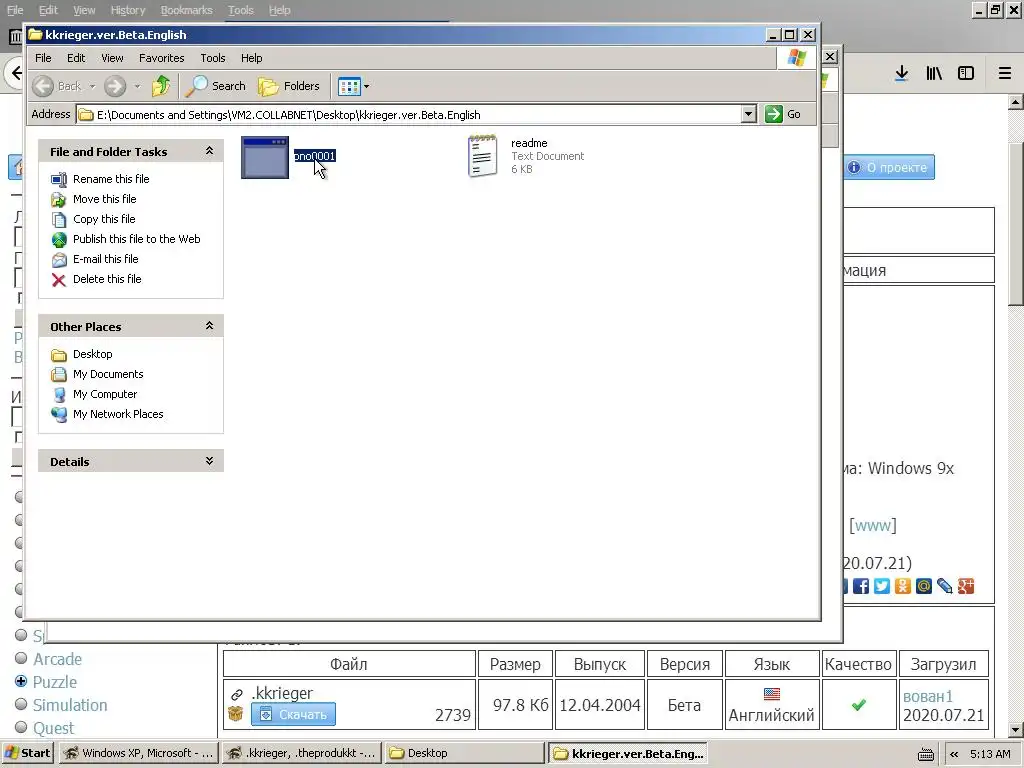This screenshot has height=768, width=1024.
Task: Open the Tools menu in Explorer
Action: pos(213,58)
